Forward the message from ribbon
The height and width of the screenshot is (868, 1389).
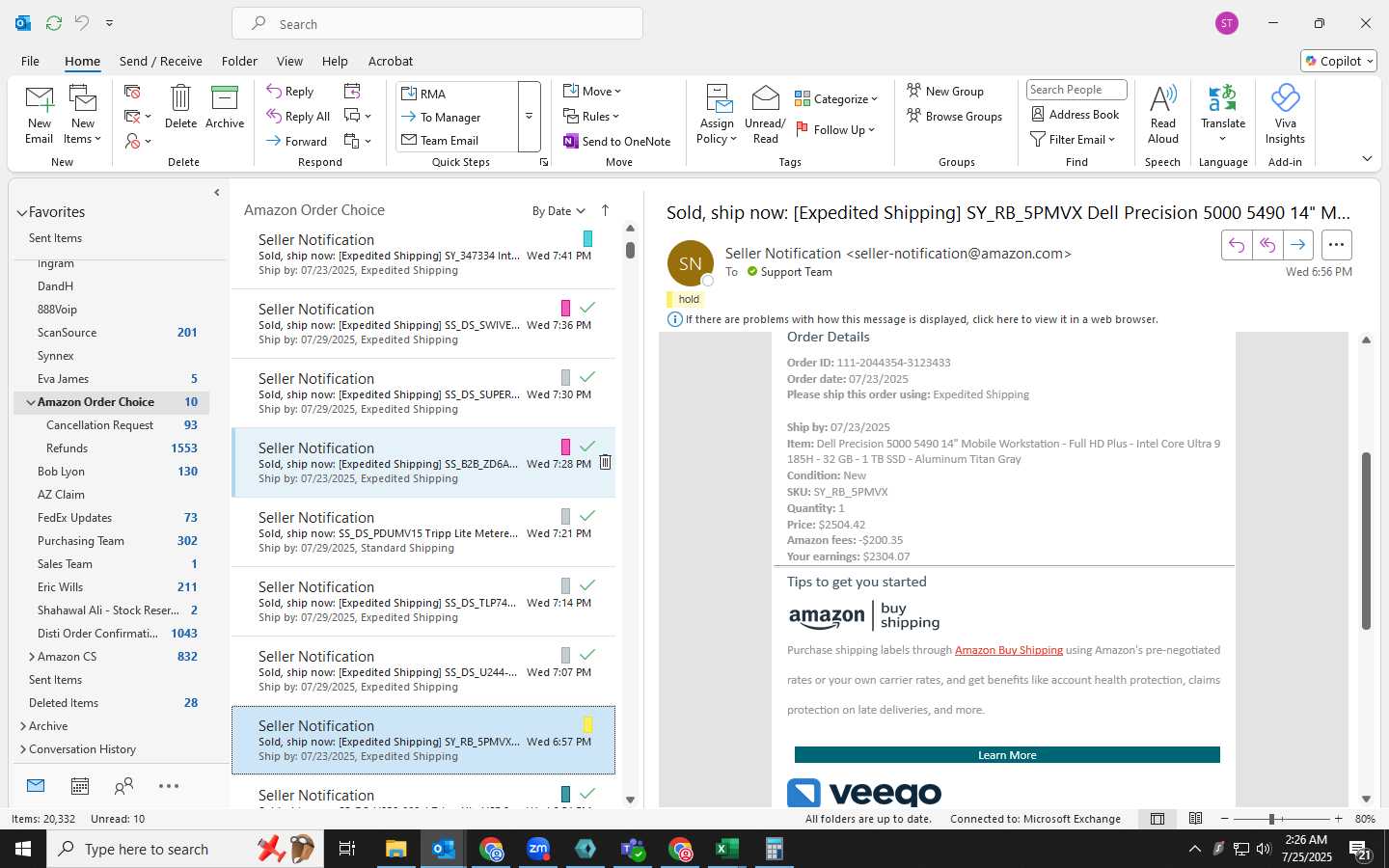pyautogui.click(x=297, y=141)
